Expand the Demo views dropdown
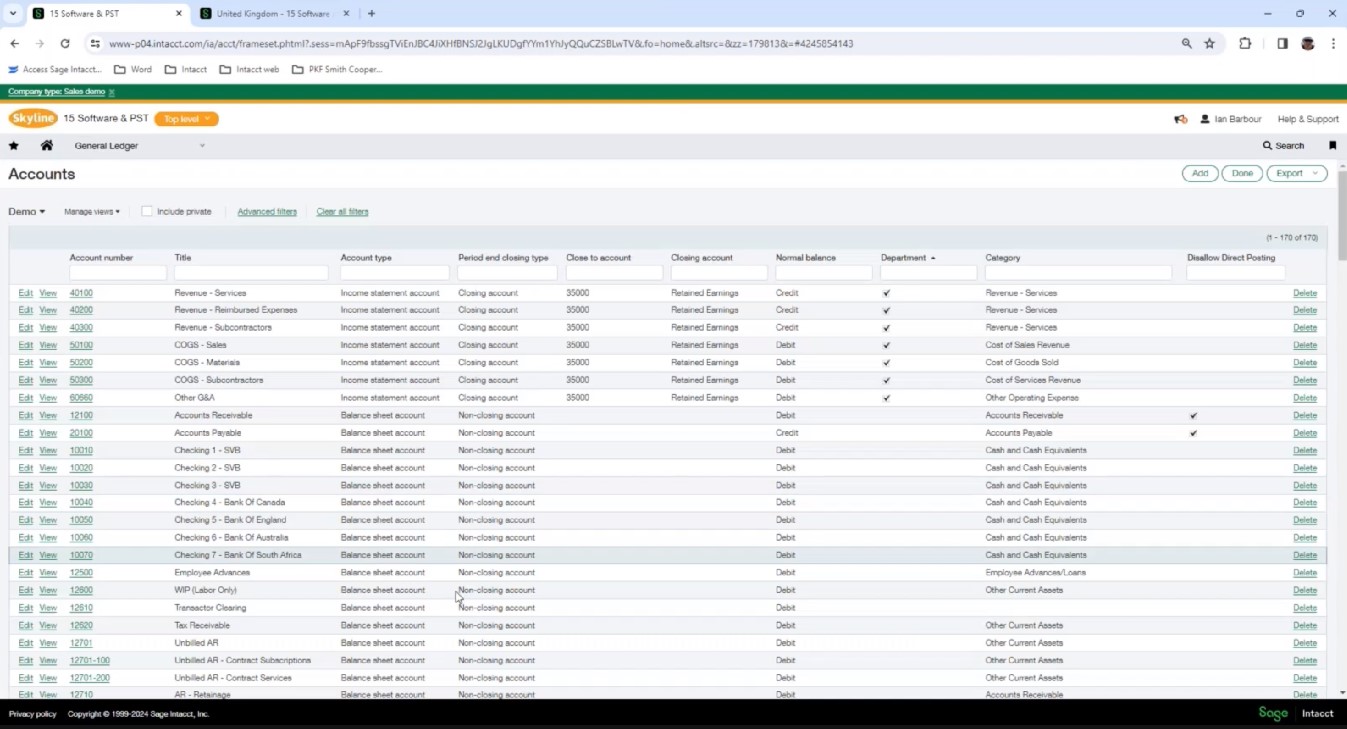1347x729 pixels. [x=26, y=211]
